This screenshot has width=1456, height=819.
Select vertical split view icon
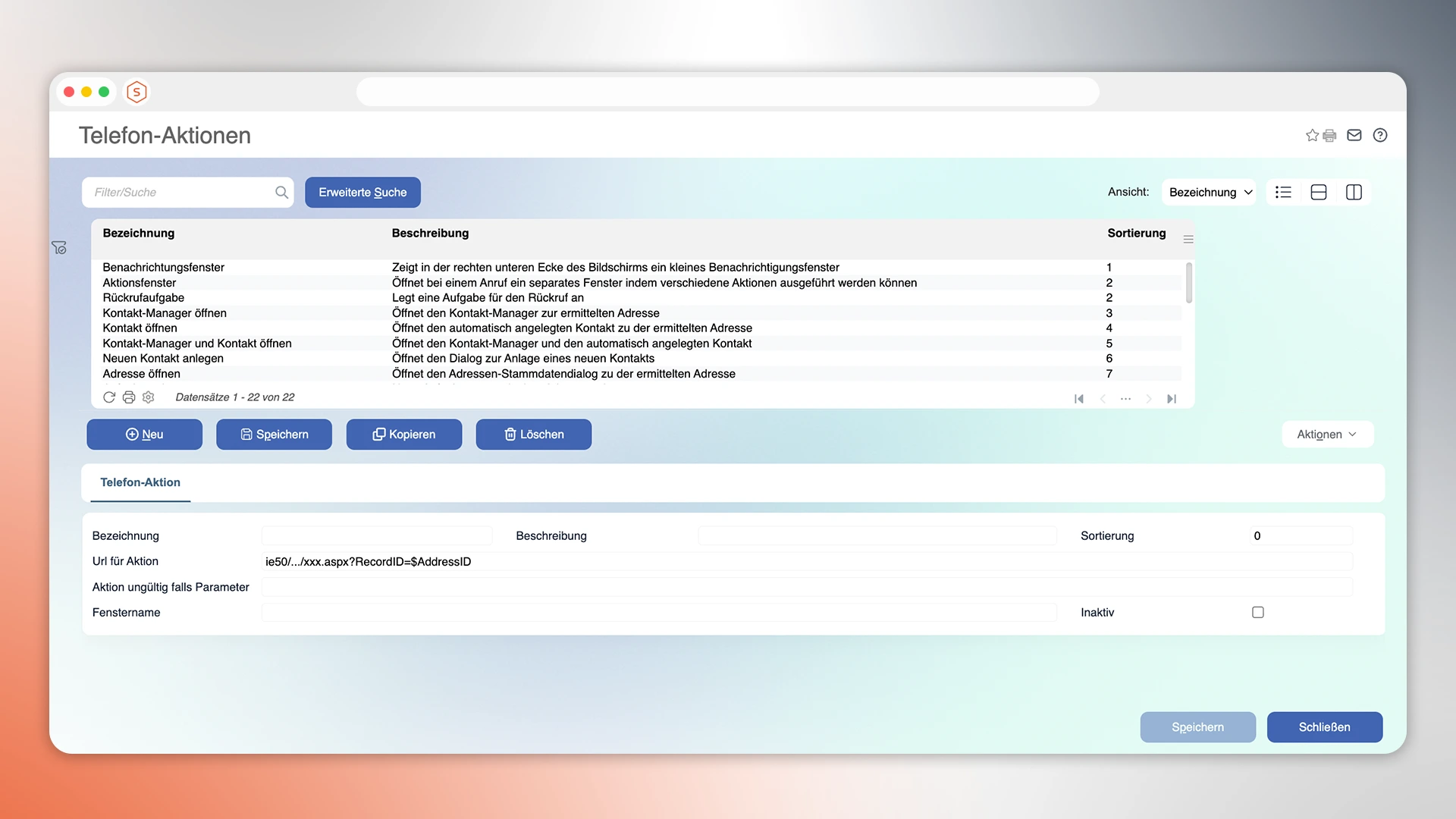(x=1354, y=193)
